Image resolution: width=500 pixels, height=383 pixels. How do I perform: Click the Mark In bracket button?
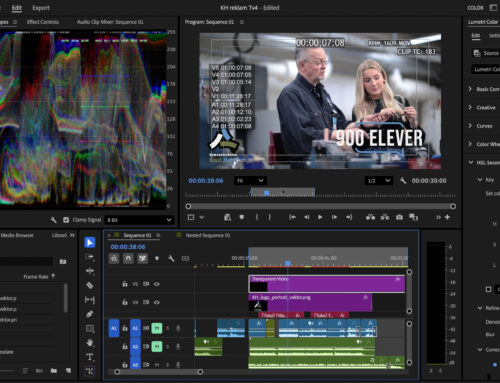[257, 217]
